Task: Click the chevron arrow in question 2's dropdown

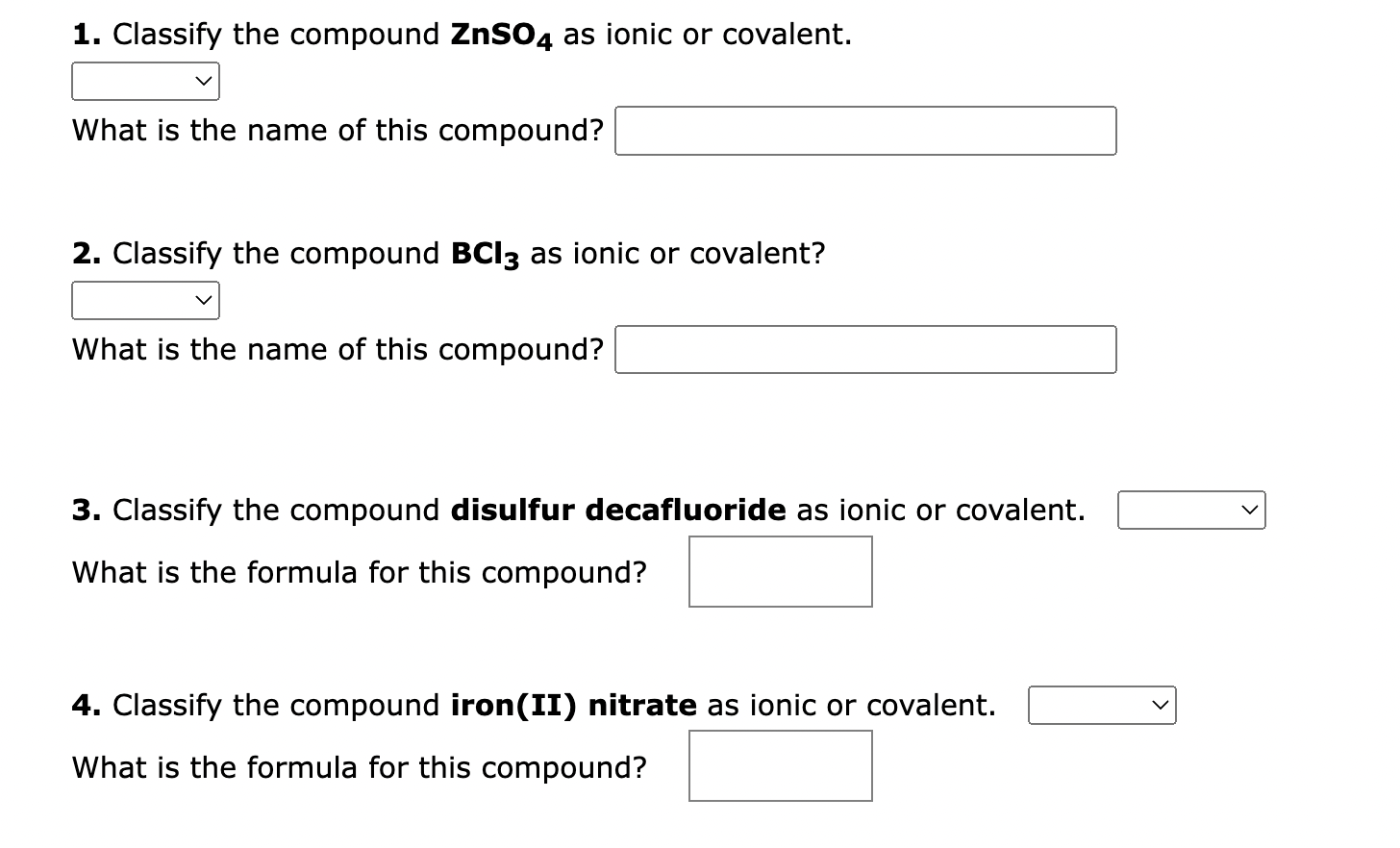Action: (203, 300)
